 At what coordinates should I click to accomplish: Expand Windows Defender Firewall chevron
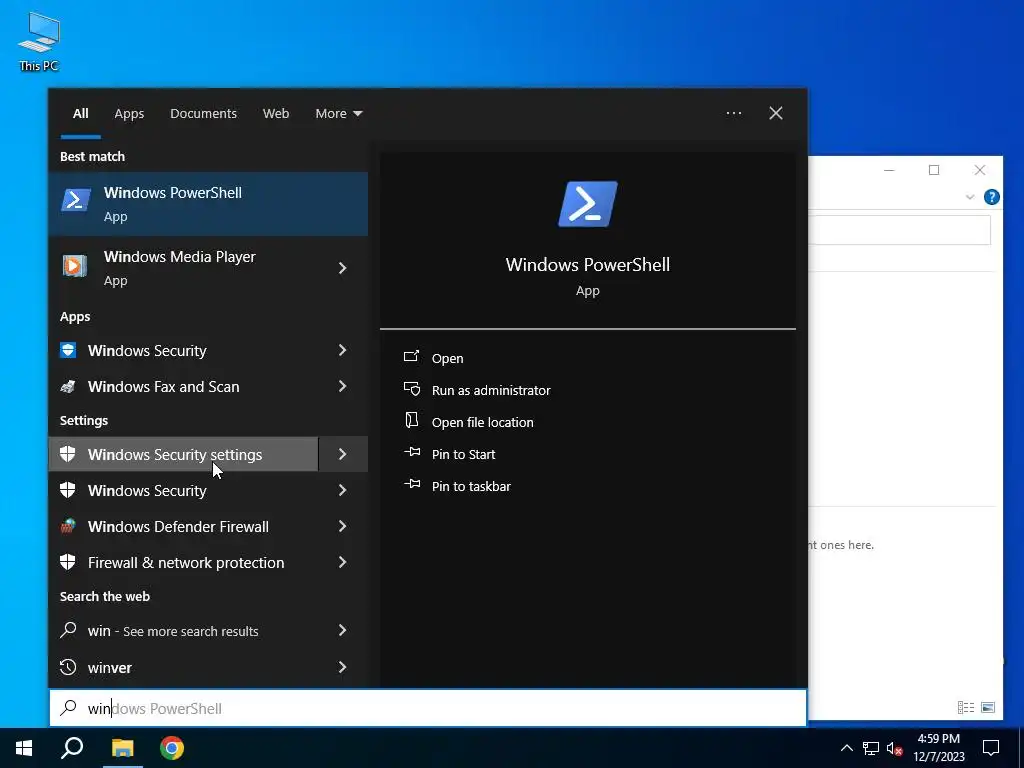tap(342, 526)
